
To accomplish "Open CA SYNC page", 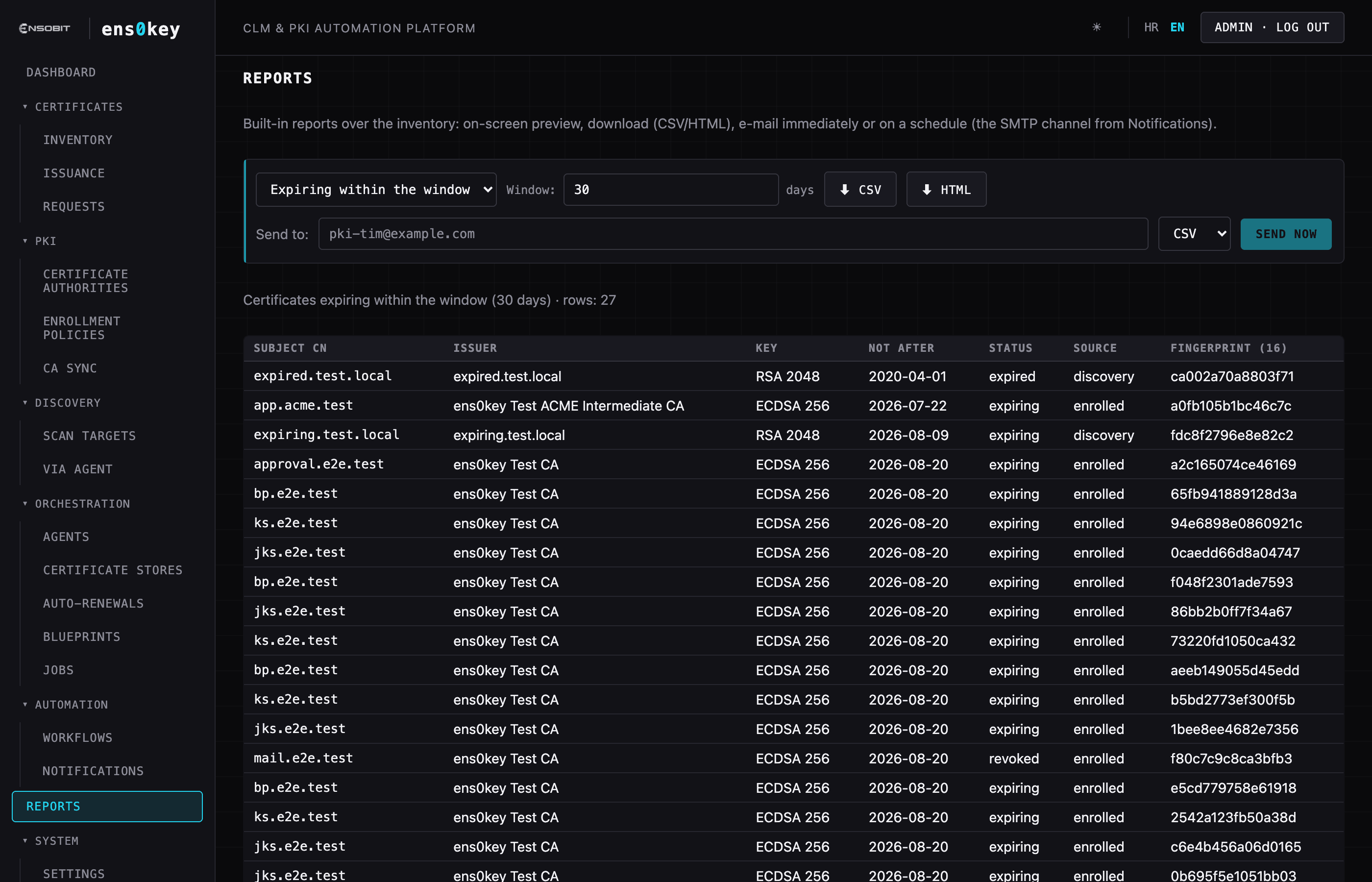I will (x=70, y=368).
